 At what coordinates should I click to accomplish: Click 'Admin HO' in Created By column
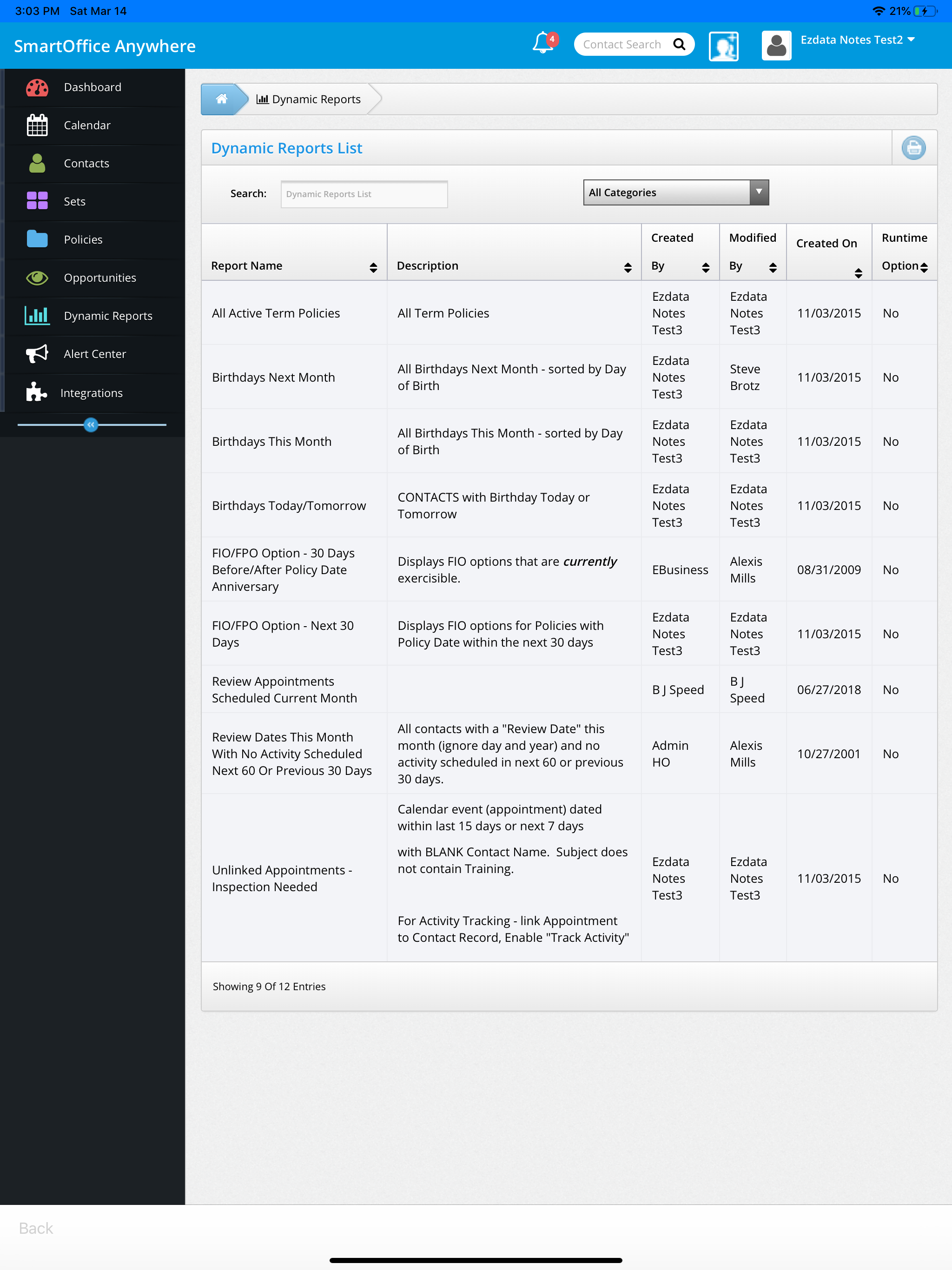click(670, 753)
